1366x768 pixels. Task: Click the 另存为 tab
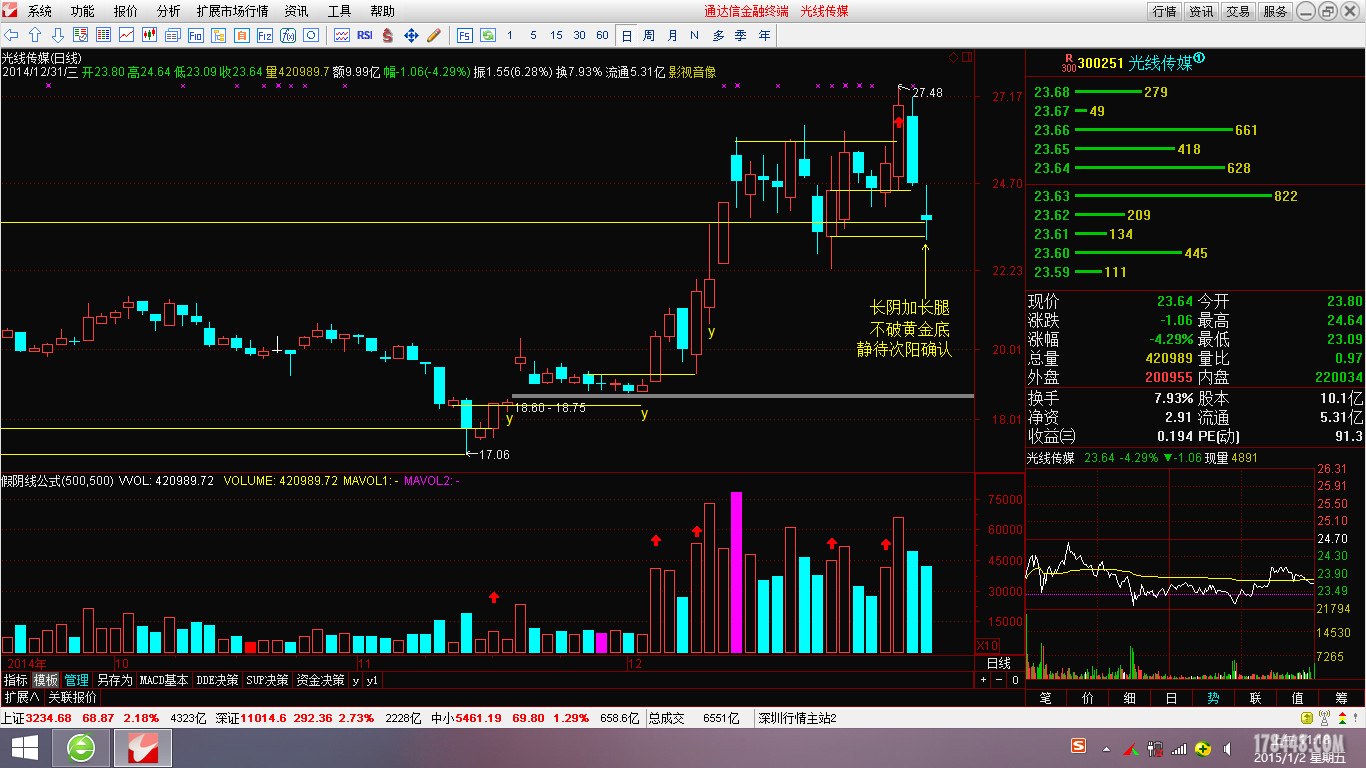114,680
